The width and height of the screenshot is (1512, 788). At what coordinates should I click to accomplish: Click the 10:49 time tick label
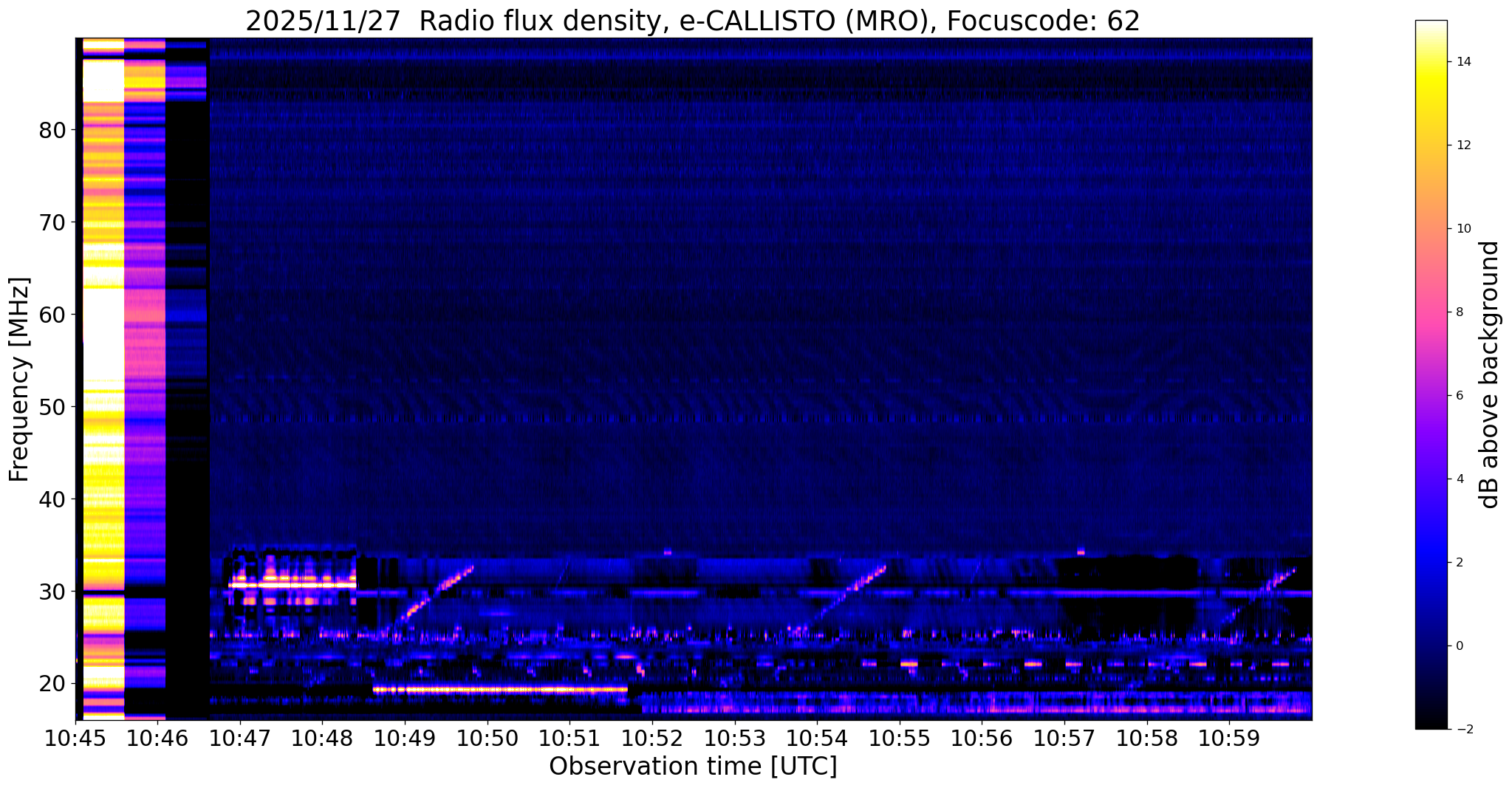point(406,739)
